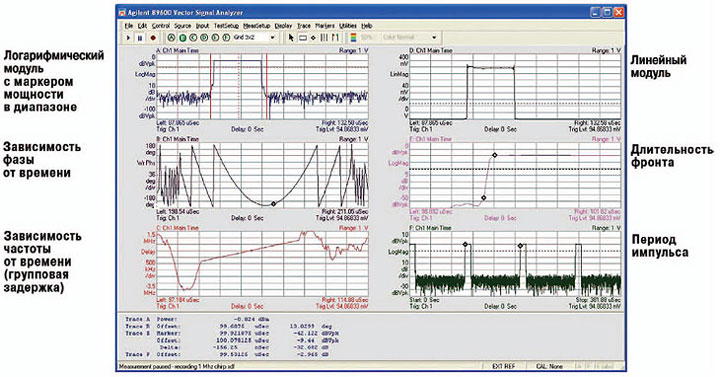Viewport: 720px width, 377px height.
Task: Click diamond marker on phase trace B
Action: click(273, 203)
